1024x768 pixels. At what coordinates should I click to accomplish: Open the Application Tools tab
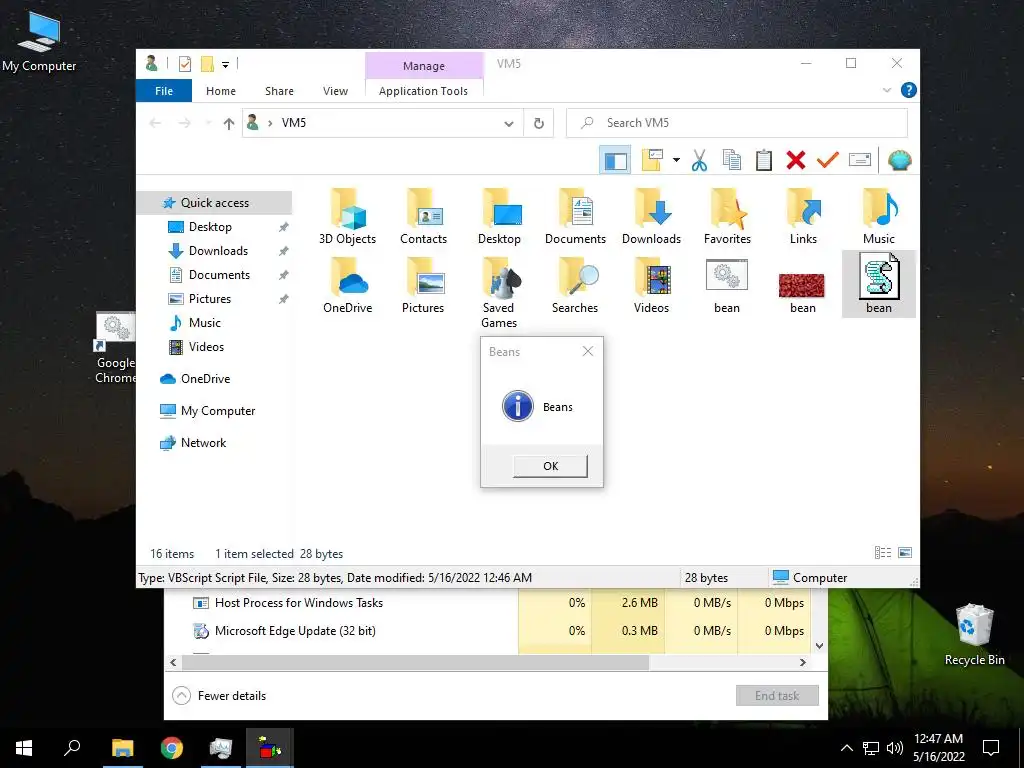[423, 91]
